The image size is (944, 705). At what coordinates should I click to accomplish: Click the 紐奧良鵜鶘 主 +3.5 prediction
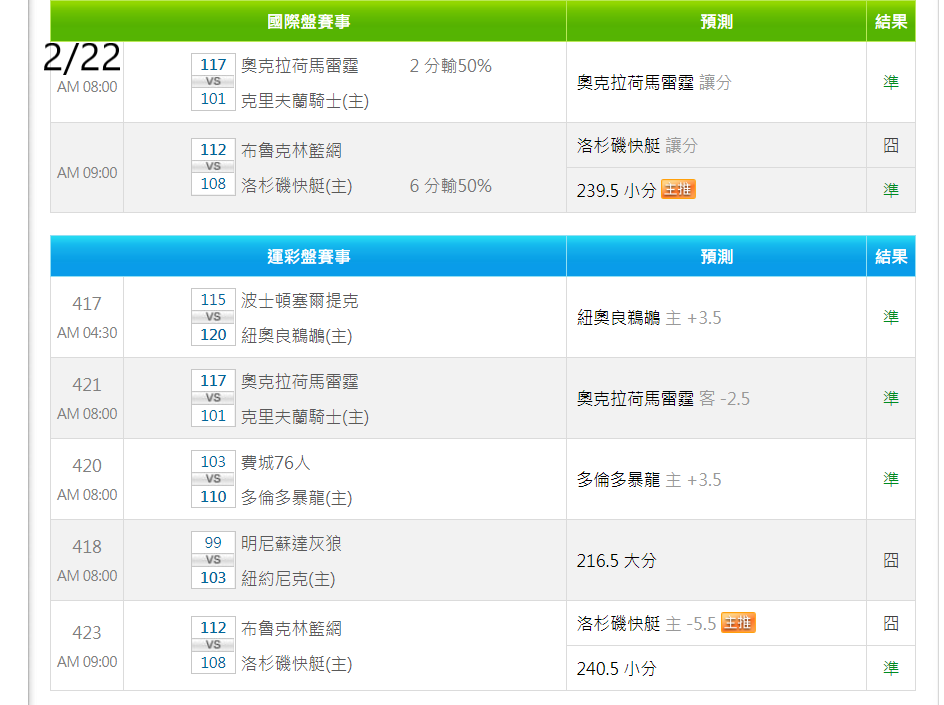649,317
